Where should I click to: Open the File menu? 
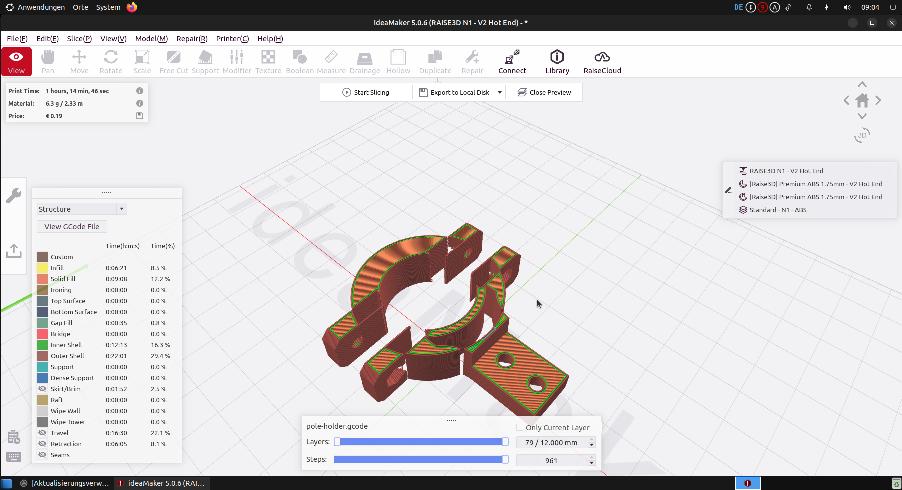tap(17, 39)
